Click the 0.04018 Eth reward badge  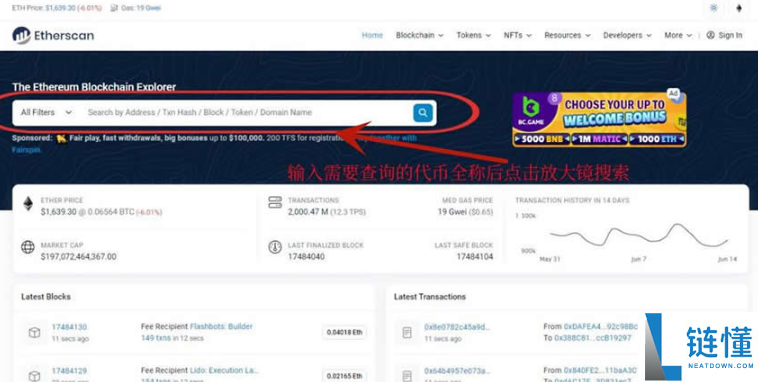[x=344, y=333]
